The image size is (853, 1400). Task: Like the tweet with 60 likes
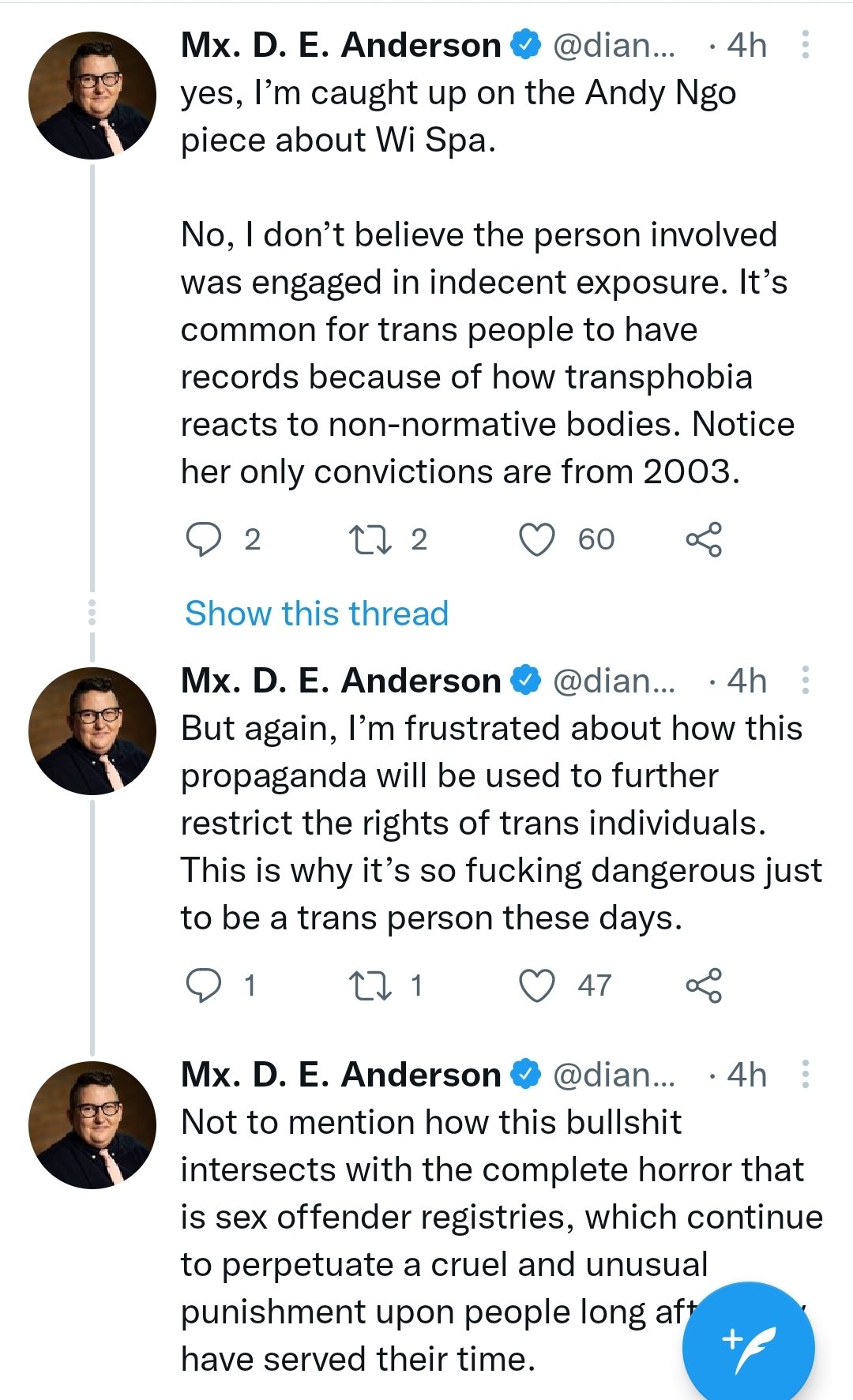coord(537,539)
